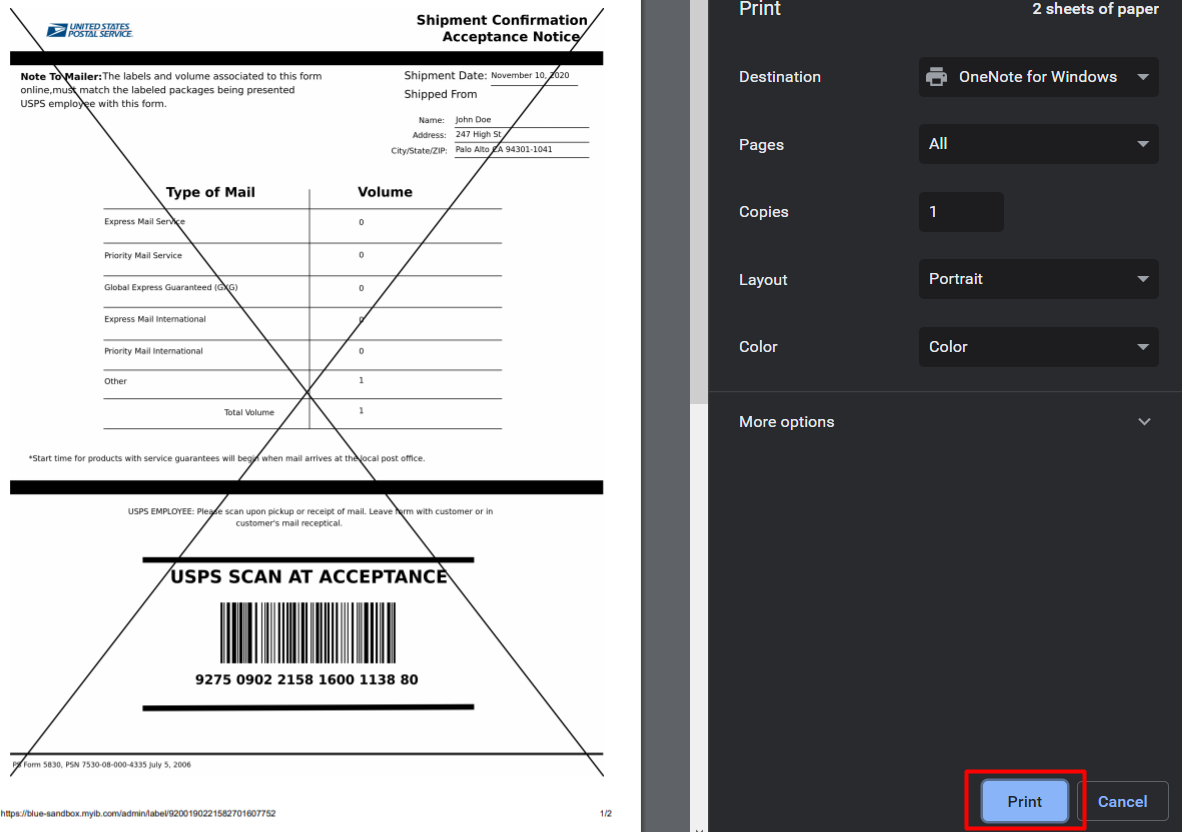Click the USPS logo in the preview
Image resolution: width=1182 pixels, height=832 pixels.
pos(89,31)
